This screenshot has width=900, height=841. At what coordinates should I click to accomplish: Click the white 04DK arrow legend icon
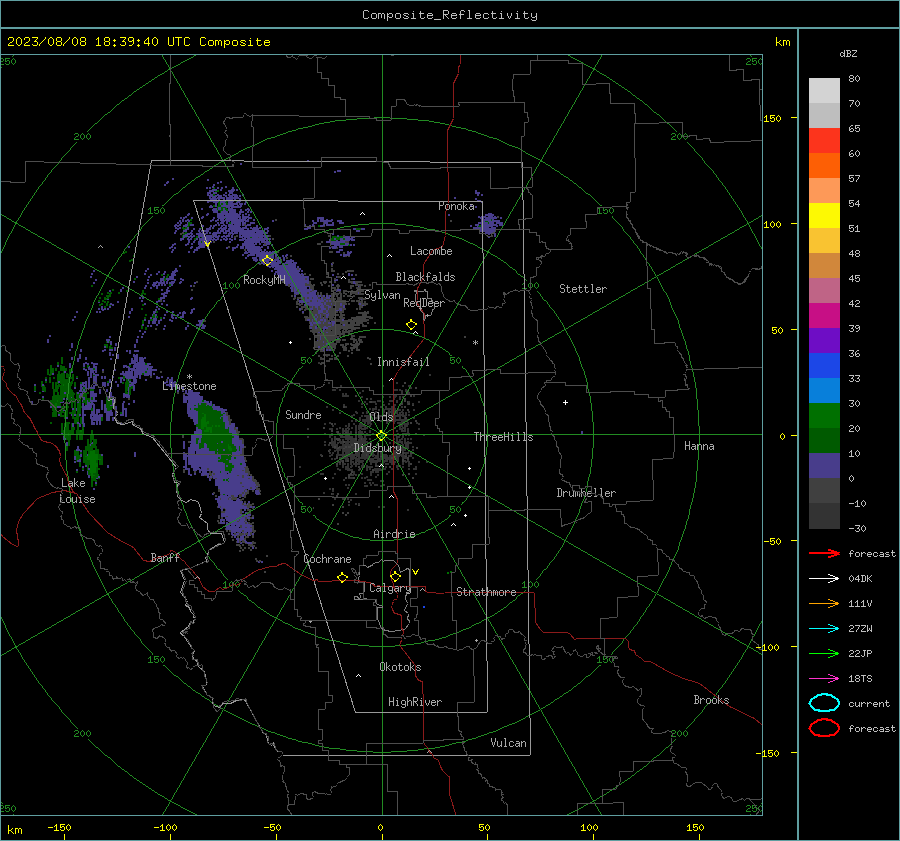[x=824, y=578]
